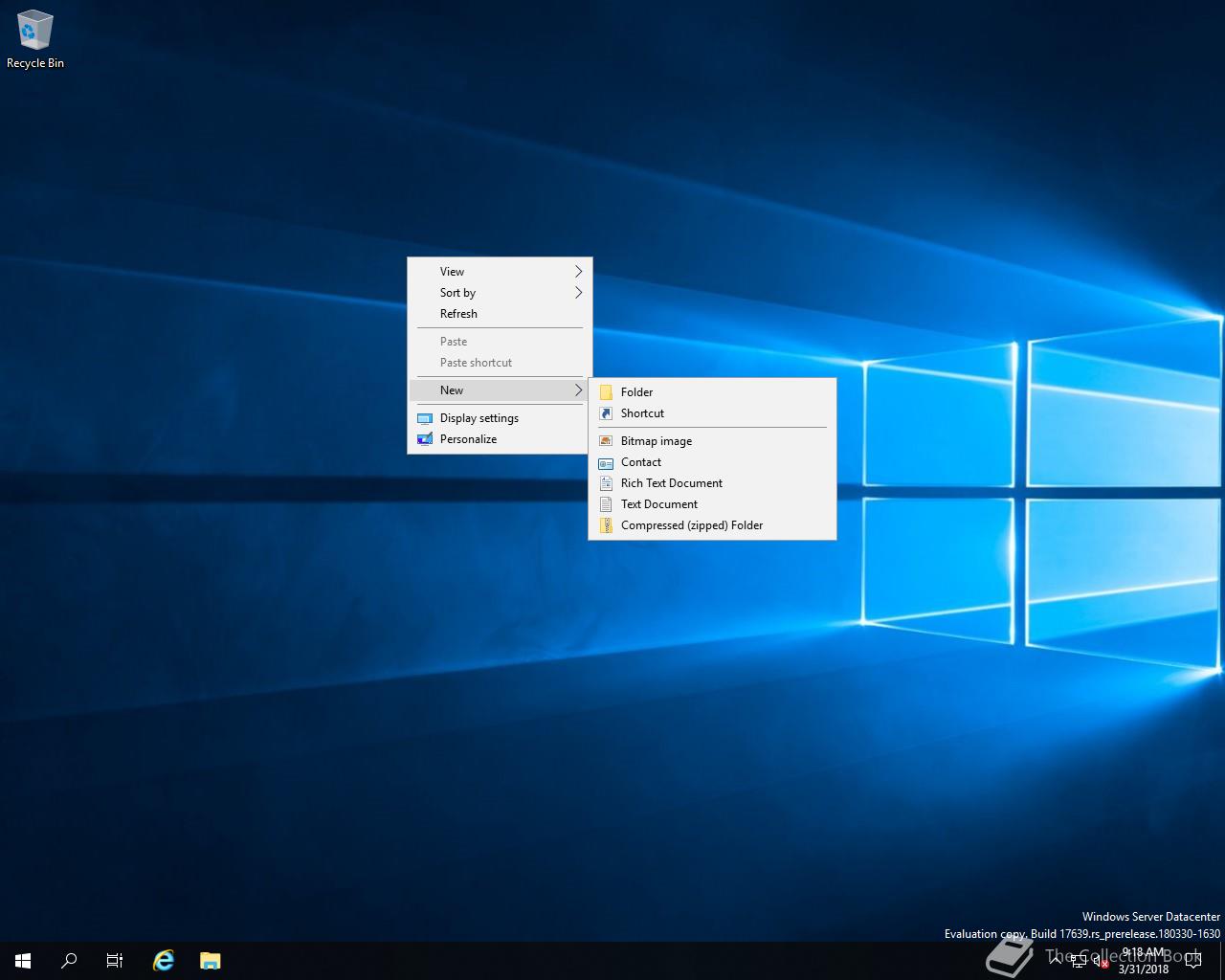Create a new Shortcut
This screenshot has width=1225, height=980.
click(x=712, y=413)
